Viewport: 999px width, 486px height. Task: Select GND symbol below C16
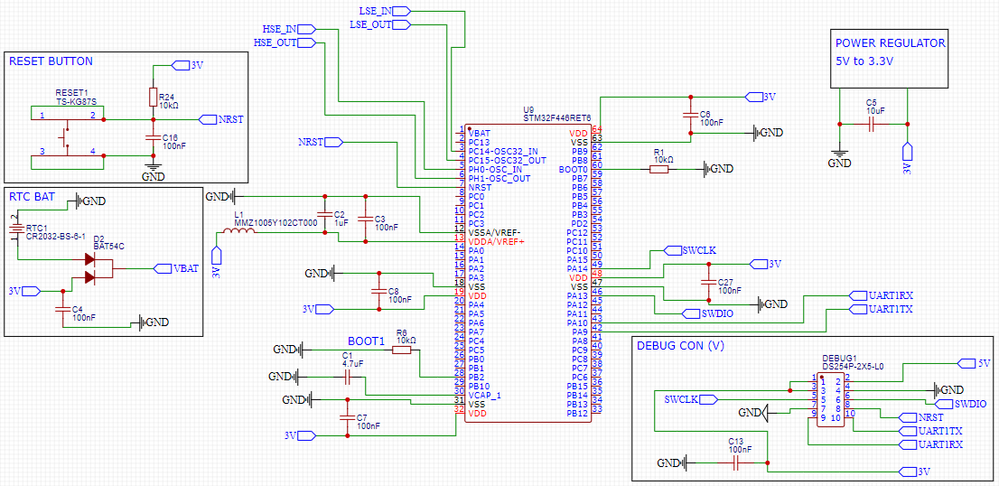[x=153, y=171]
